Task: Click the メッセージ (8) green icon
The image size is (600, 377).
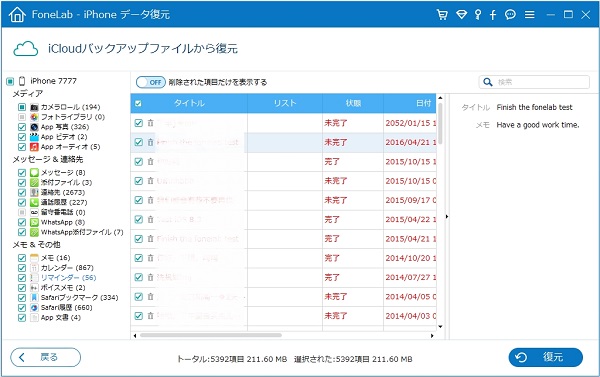Action: (34, 172)
